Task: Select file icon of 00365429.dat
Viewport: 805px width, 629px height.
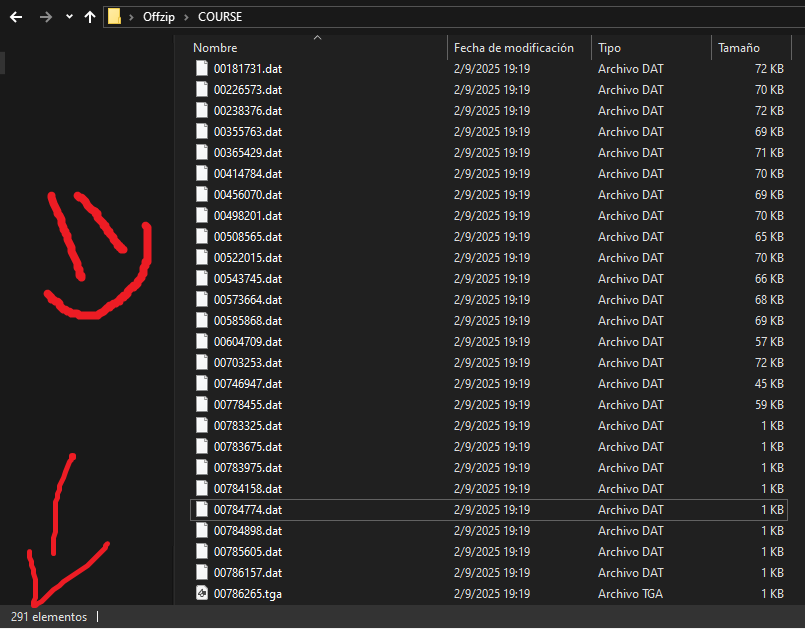Action: (202, 153)
